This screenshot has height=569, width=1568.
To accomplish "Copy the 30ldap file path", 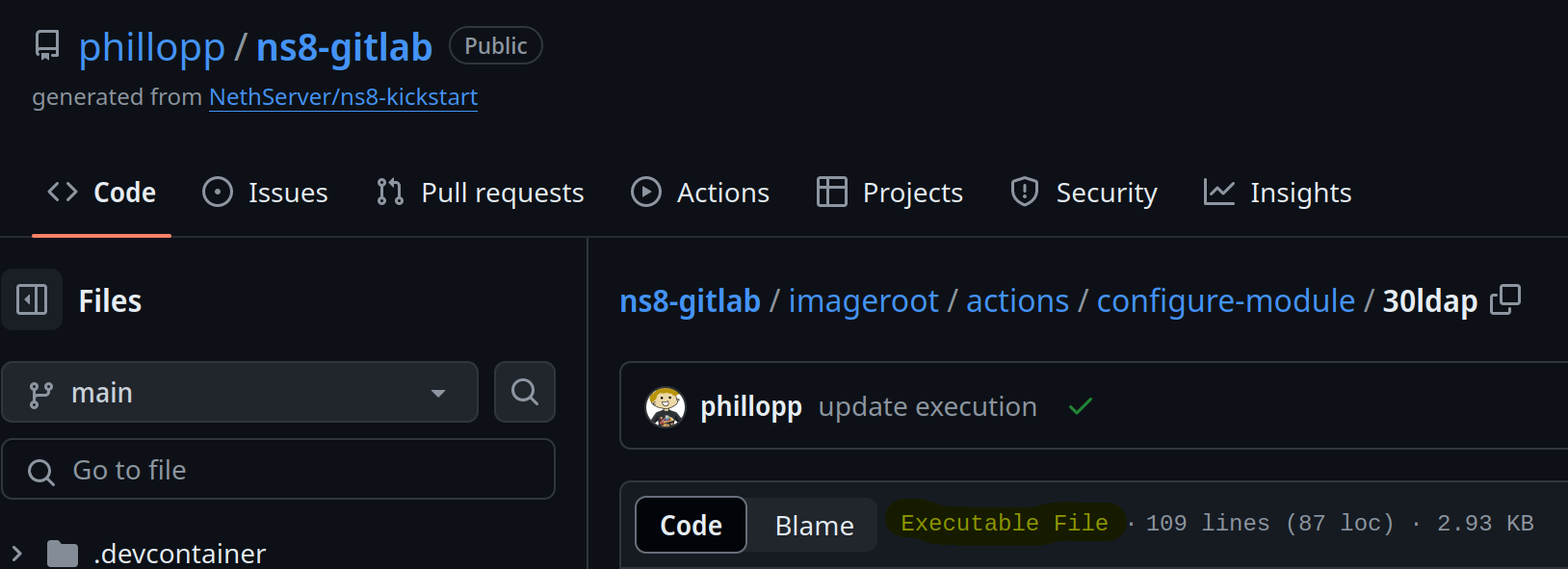I will click(x=1505, y=299).
